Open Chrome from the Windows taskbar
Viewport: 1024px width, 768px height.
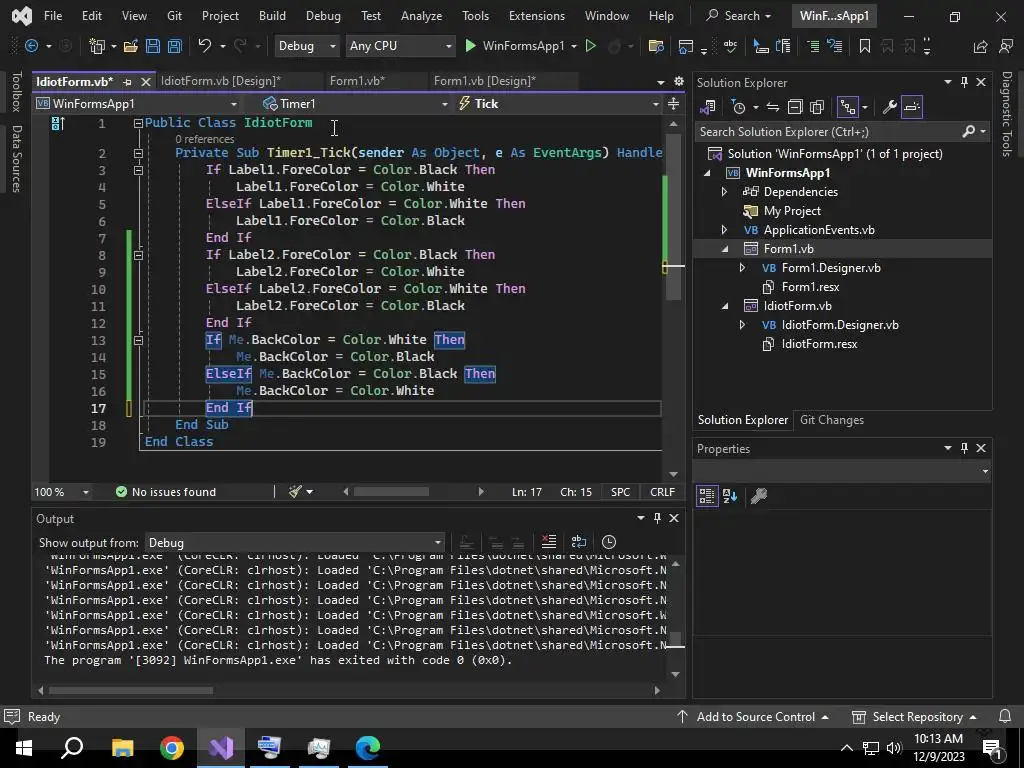[x=172, y=747]
